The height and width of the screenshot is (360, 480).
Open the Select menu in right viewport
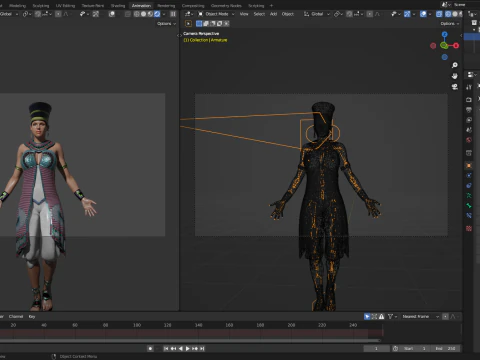tap(259, 14)
